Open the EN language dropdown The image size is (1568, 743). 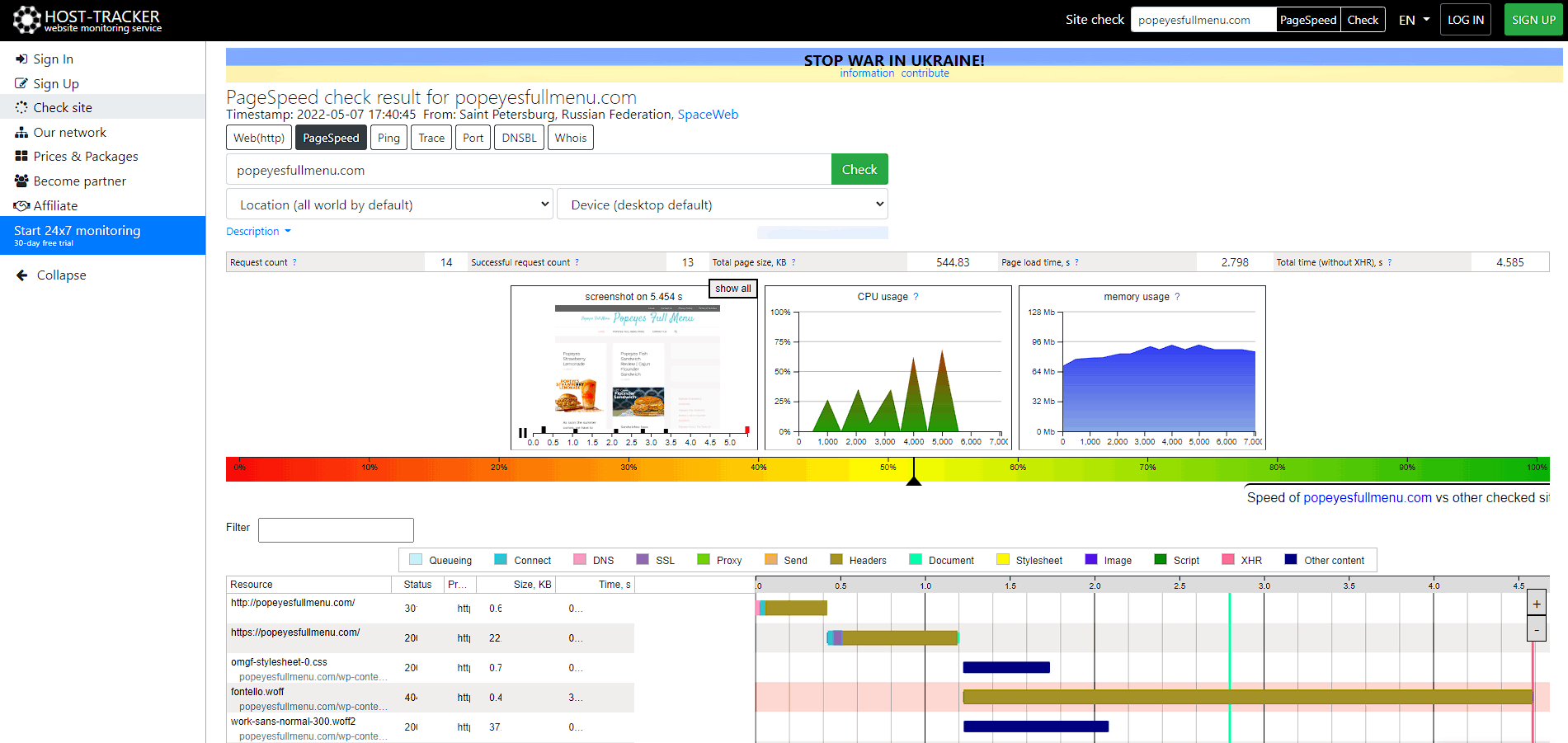pos(1414,20)
